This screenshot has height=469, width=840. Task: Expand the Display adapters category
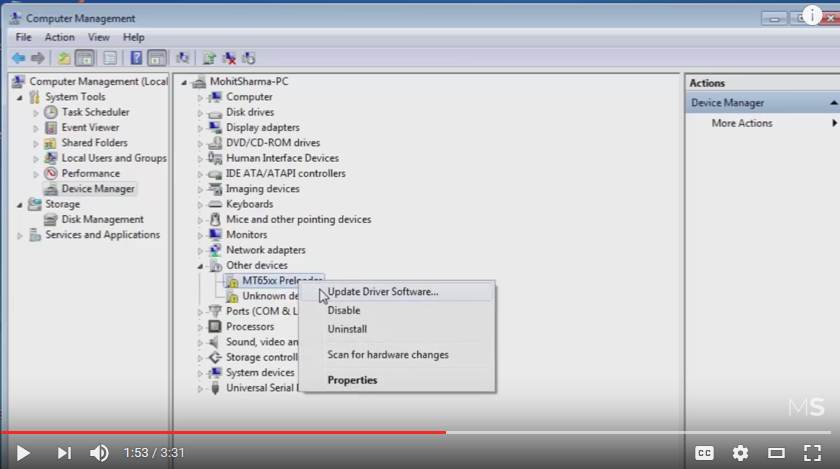(200, 128)
